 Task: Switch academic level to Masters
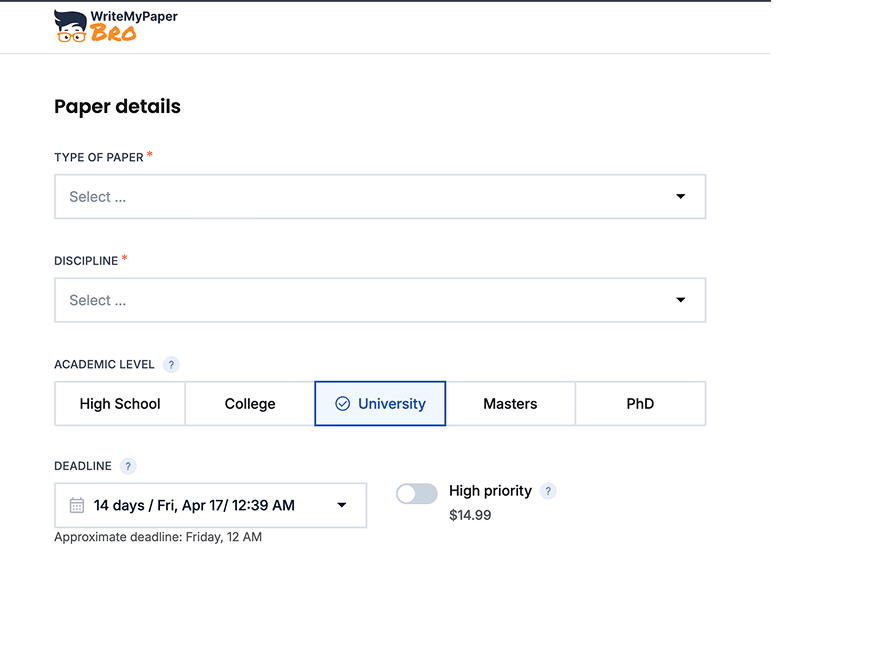tap(510, 404)
